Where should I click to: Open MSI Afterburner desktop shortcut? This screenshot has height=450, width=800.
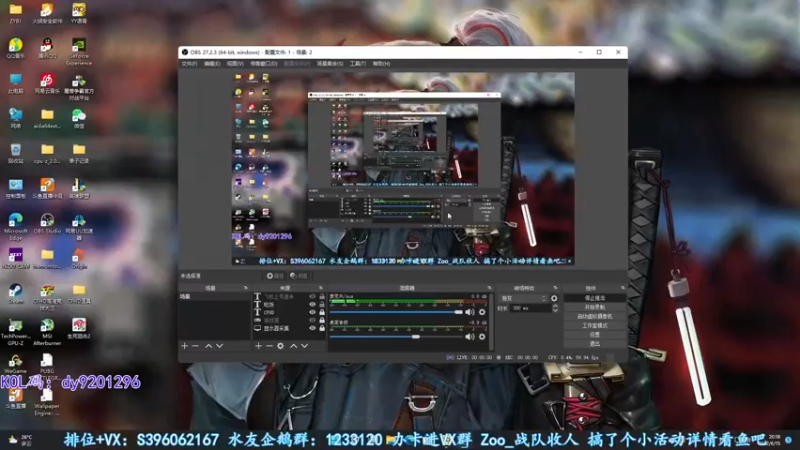47,332
